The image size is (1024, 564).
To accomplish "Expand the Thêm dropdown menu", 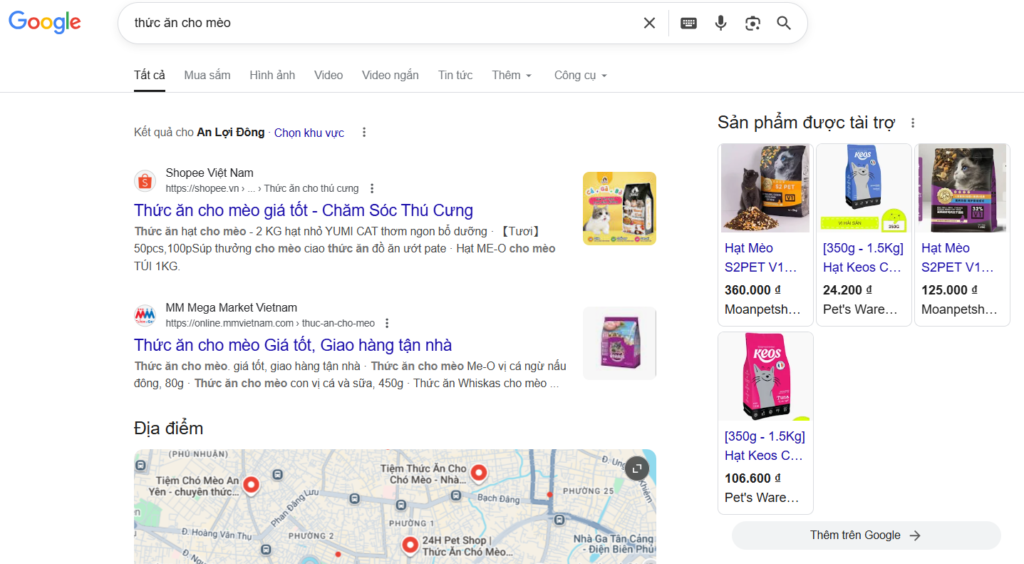I will click(x=511, y=75).
